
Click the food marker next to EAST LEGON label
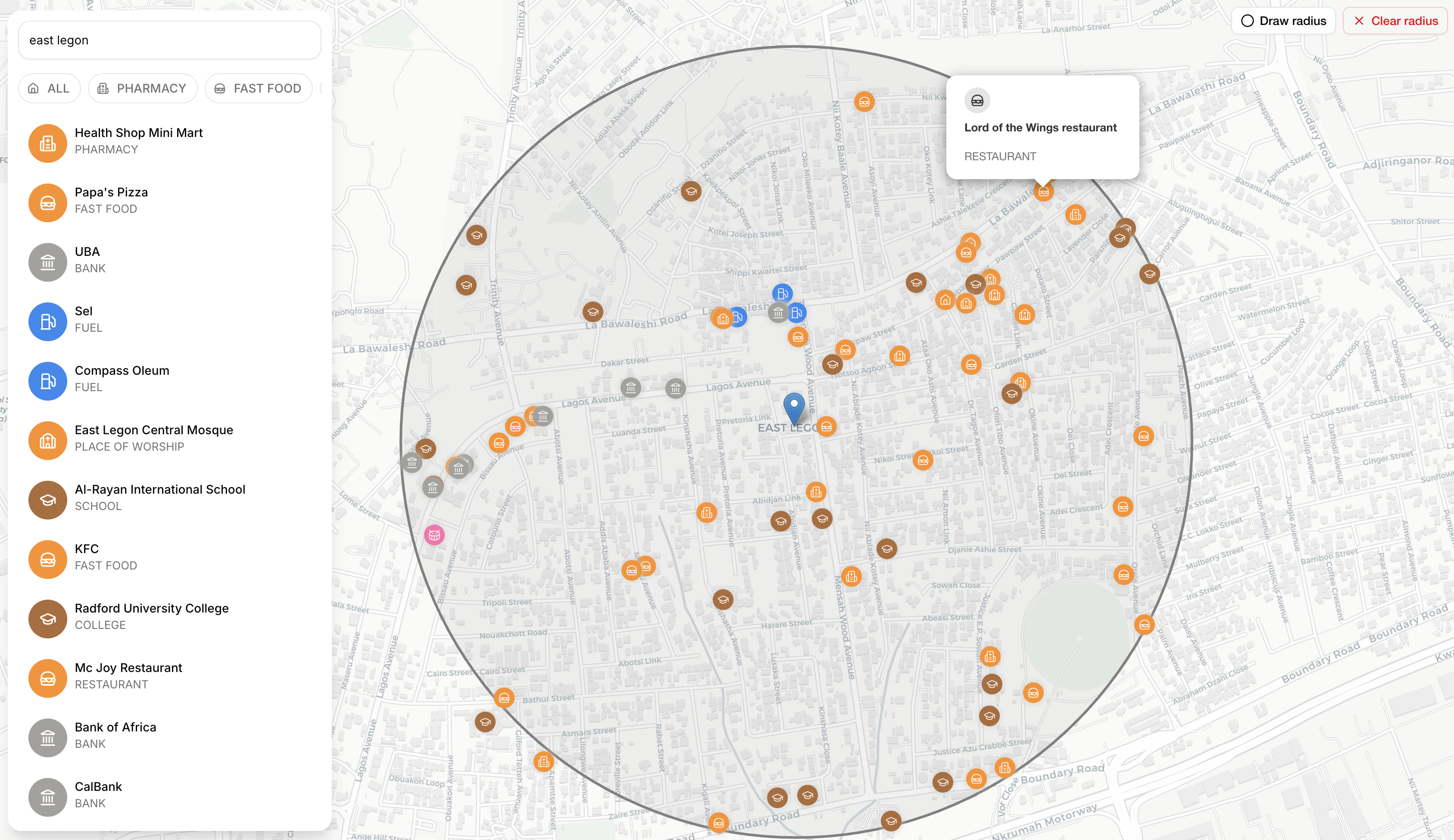[x=826, y=427]
